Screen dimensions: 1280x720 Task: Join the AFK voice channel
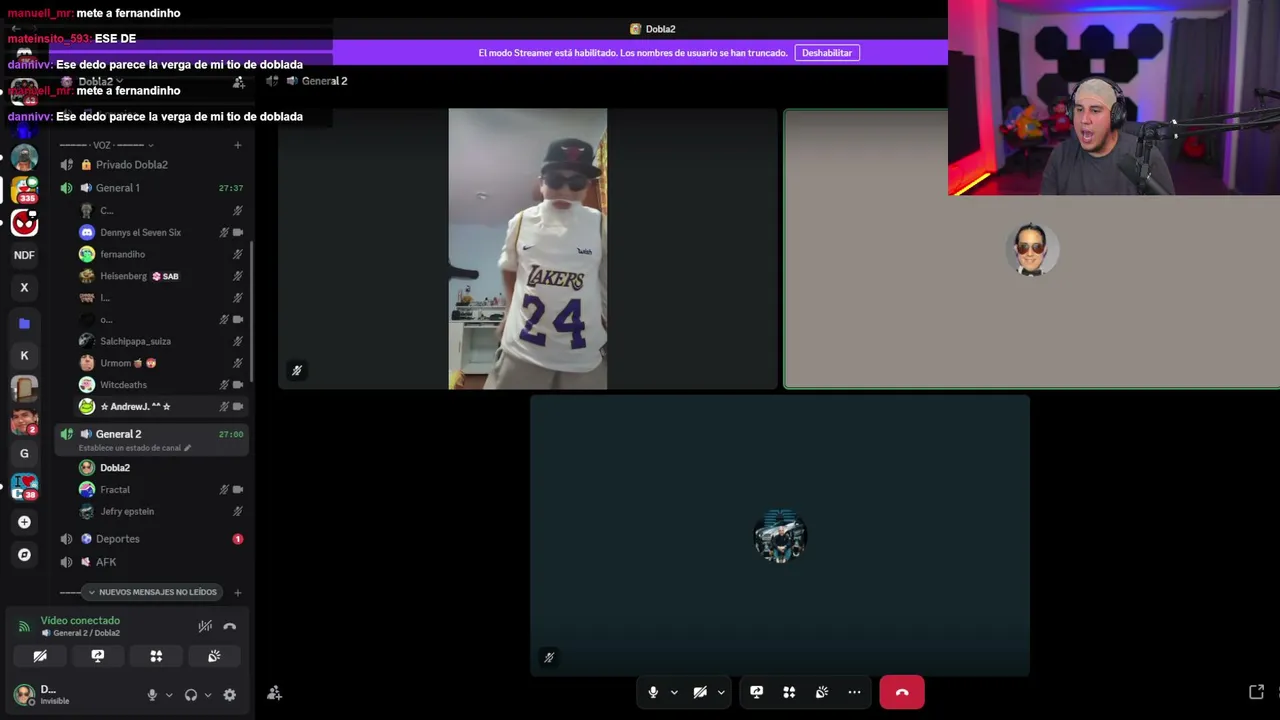[x=152, y=562]
